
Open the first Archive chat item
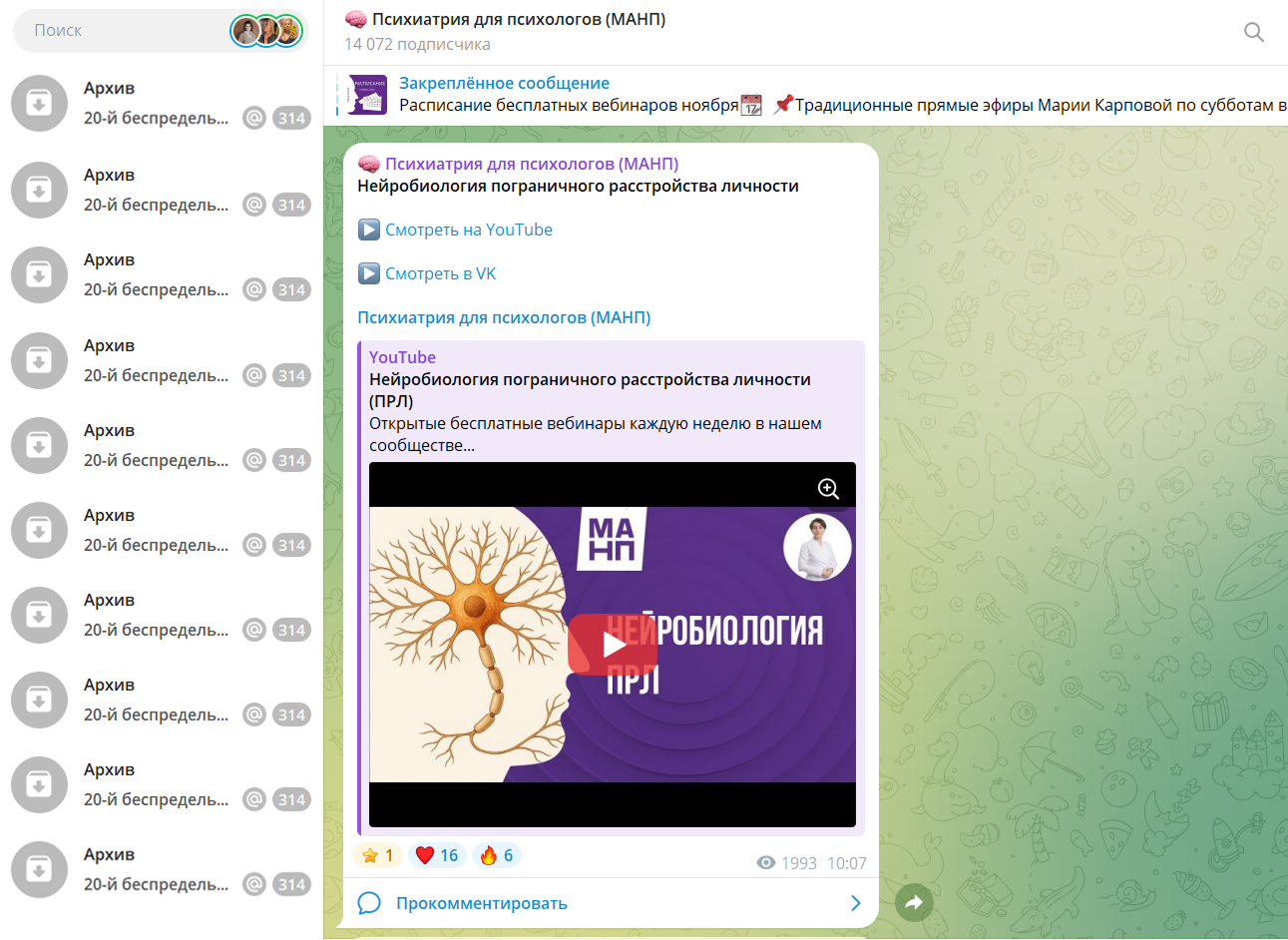(x=160, y=103)
